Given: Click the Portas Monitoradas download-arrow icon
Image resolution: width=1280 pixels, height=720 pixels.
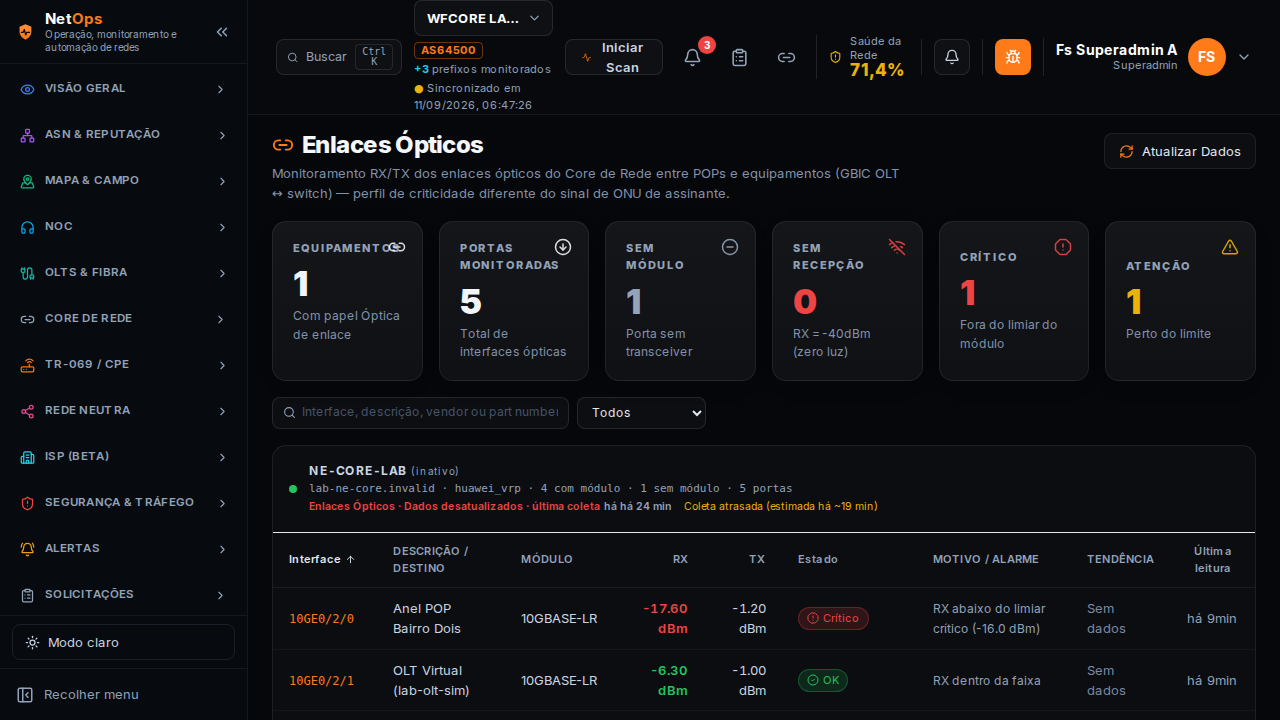Looking at the screenshot, I should tap(563, 247).
